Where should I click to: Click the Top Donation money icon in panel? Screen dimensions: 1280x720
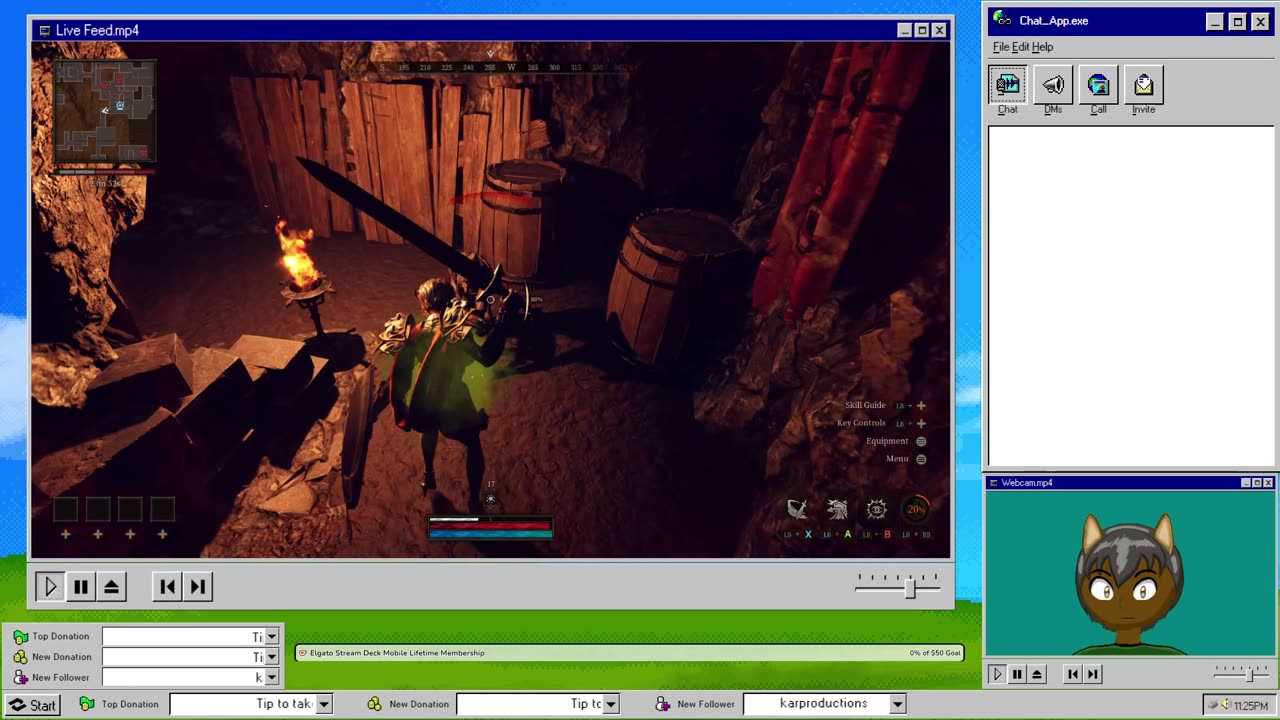point(20,637)
